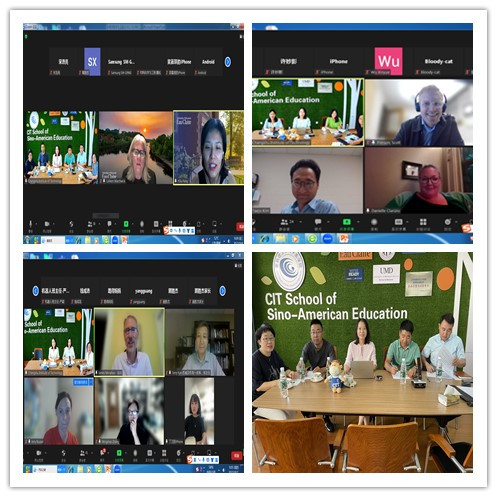The image size is (497, 497).
Task: Click red End button in bottom-left Zoom
Action: pyautogui.click(x=237, y=455)
